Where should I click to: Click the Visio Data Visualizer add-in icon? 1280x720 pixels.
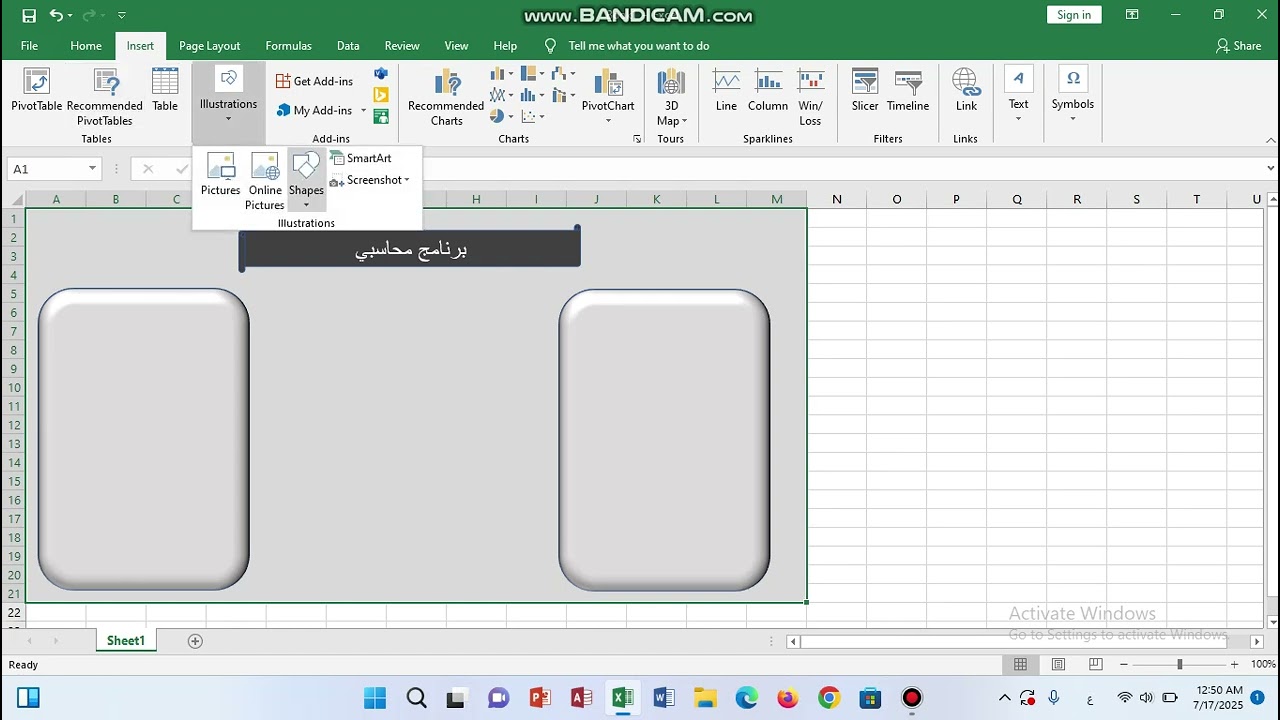pos(381,74)
